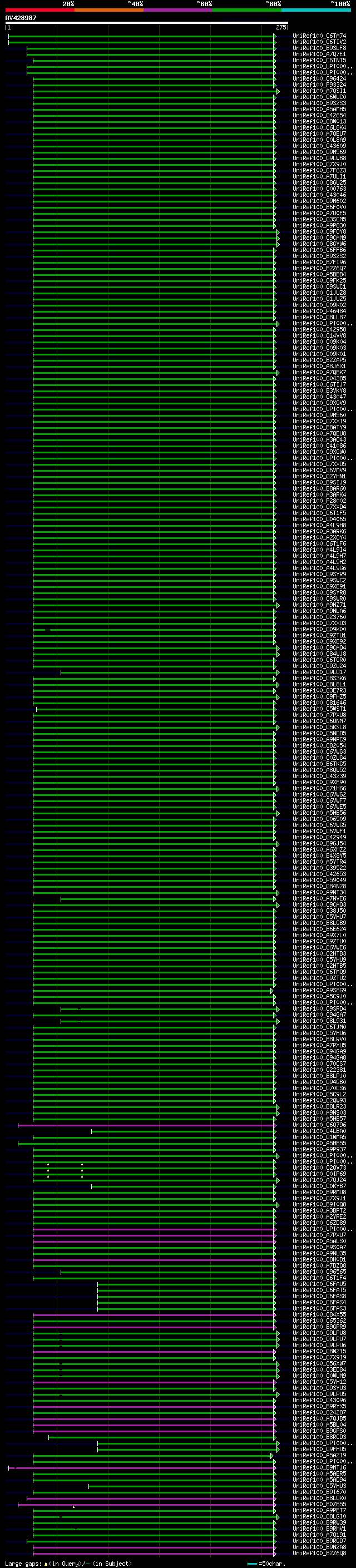Select the UniRef100_P93324 entry
Image resolution: width=356 pixels, height=1568 pixels.
pos(319,85)
